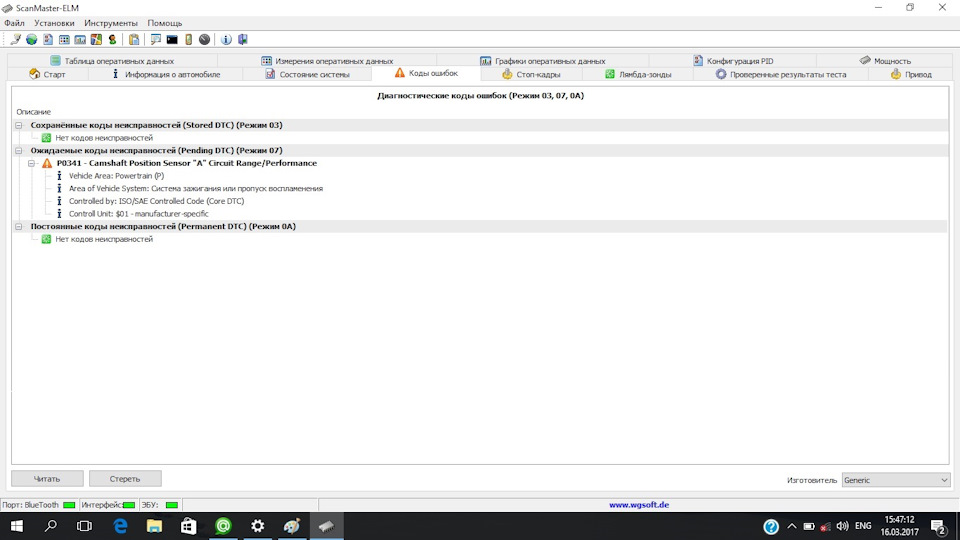The height and width of the screenshot is (540, 960).
Task: Switch to Старт tab
Action: click(47, 74)
